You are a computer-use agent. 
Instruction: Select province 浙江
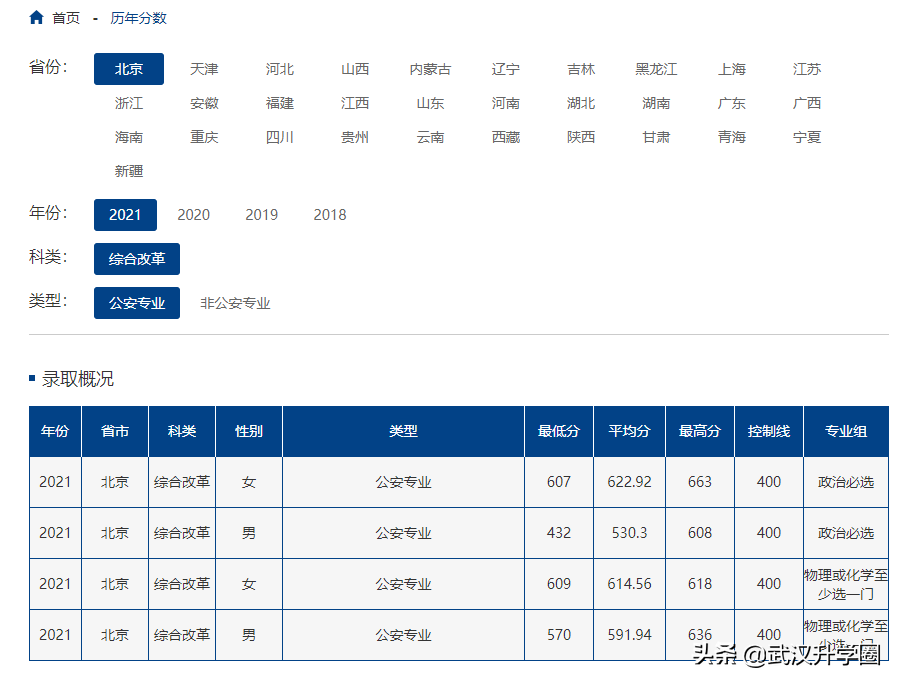tap(129, 103)
